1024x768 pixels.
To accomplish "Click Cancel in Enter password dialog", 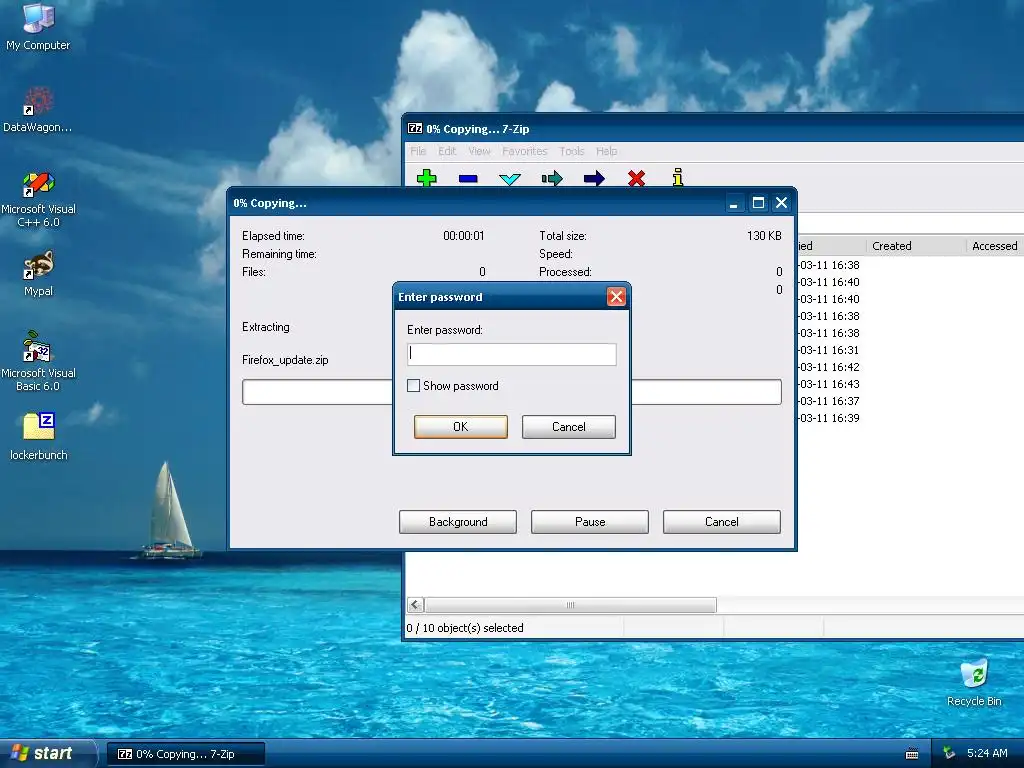I will 569,426.
